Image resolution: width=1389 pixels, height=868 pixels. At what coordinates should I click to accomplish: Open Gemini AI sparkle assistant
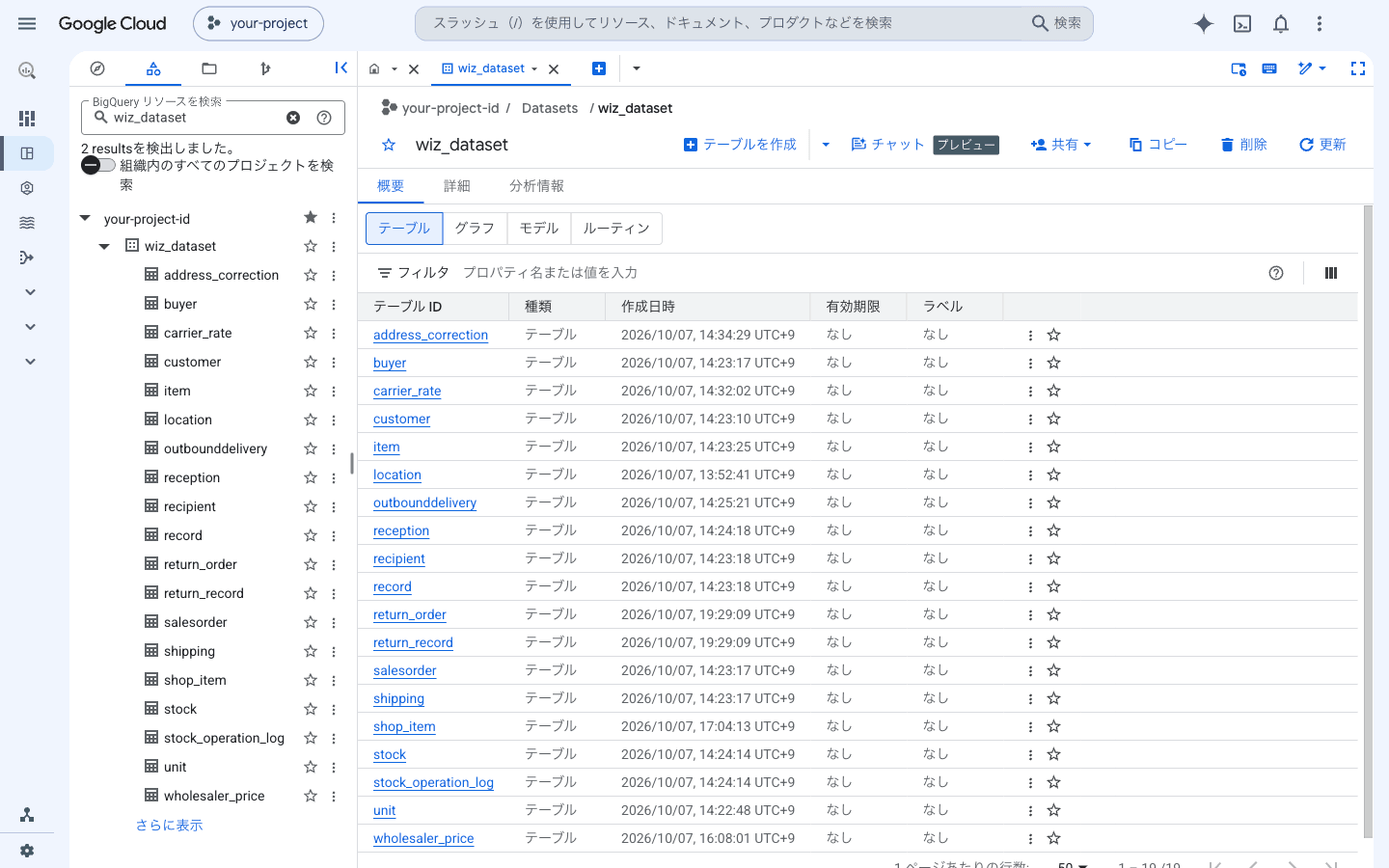click(1203, 23)
